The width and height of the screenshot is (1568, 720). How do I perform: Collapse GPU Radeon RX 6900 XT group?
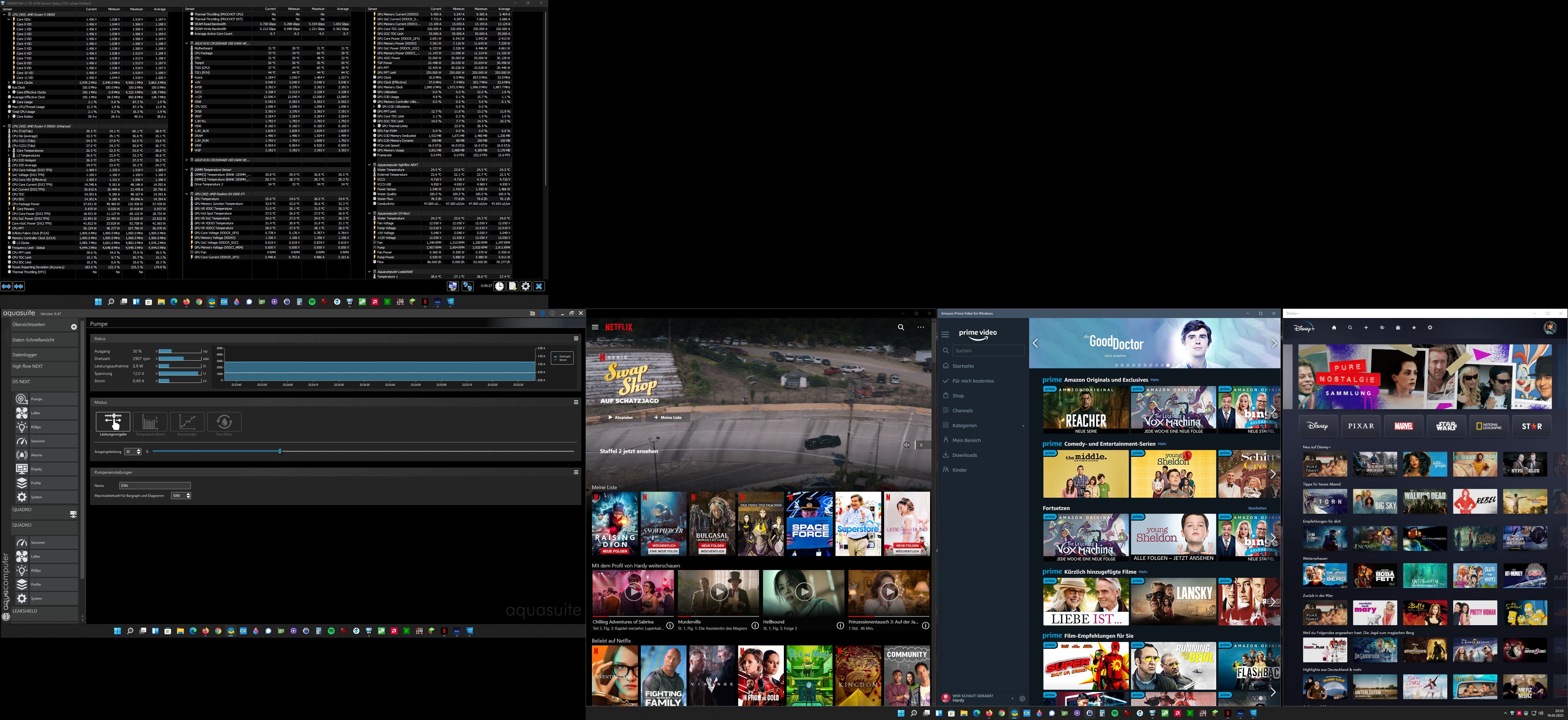[186, 194]
